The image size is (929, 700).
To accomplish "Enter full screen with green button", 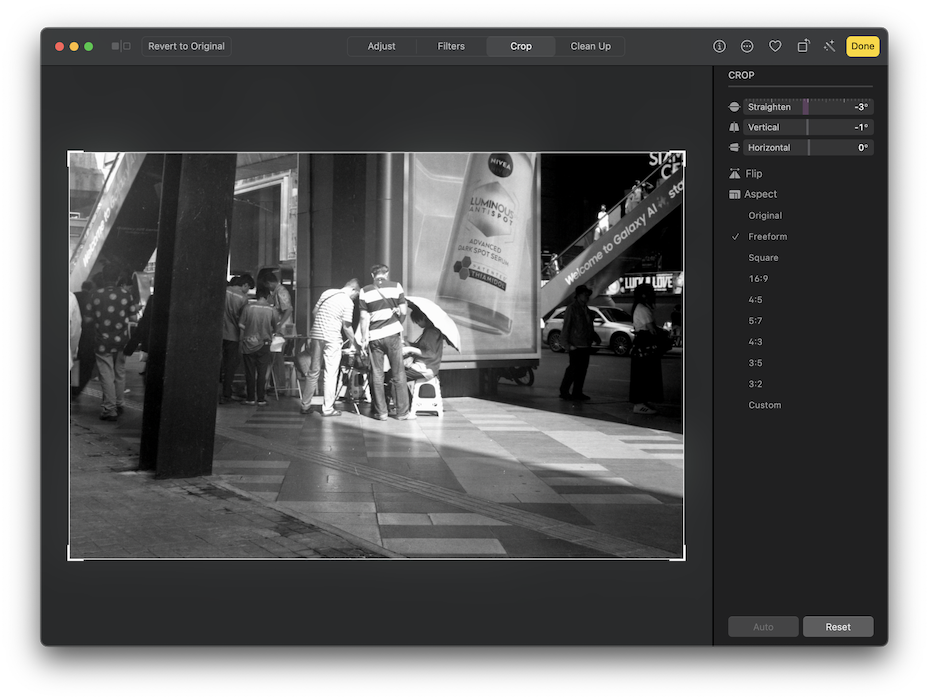I will click(88, 46).
